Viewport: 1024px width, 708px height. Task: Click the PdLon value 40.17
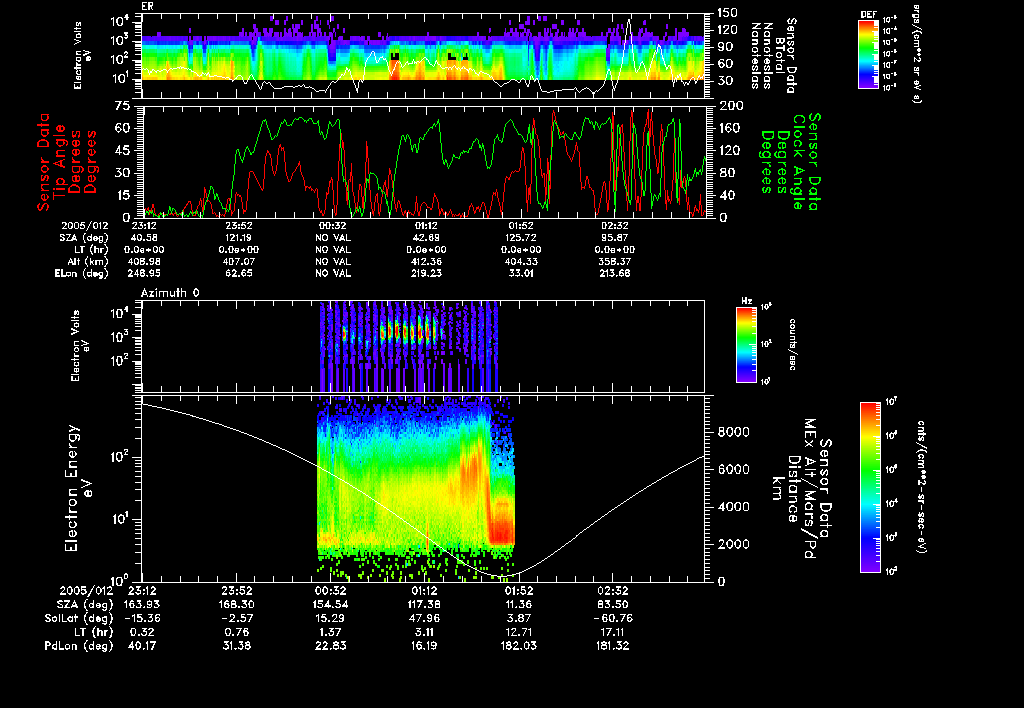tap(140, 645)
